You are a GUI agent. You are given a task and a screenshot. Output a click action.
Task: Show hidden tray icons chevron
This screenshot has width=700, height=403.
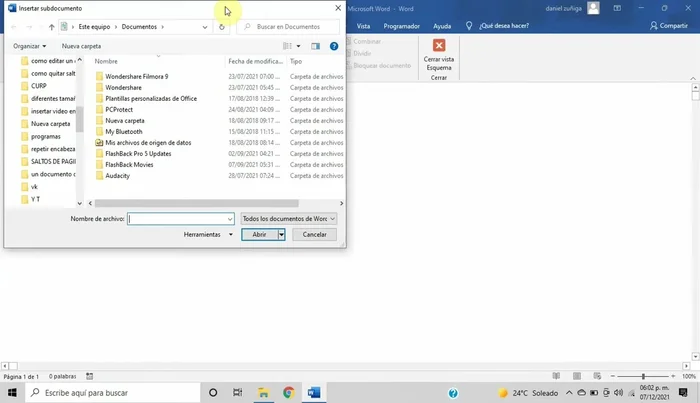point(569,393)
